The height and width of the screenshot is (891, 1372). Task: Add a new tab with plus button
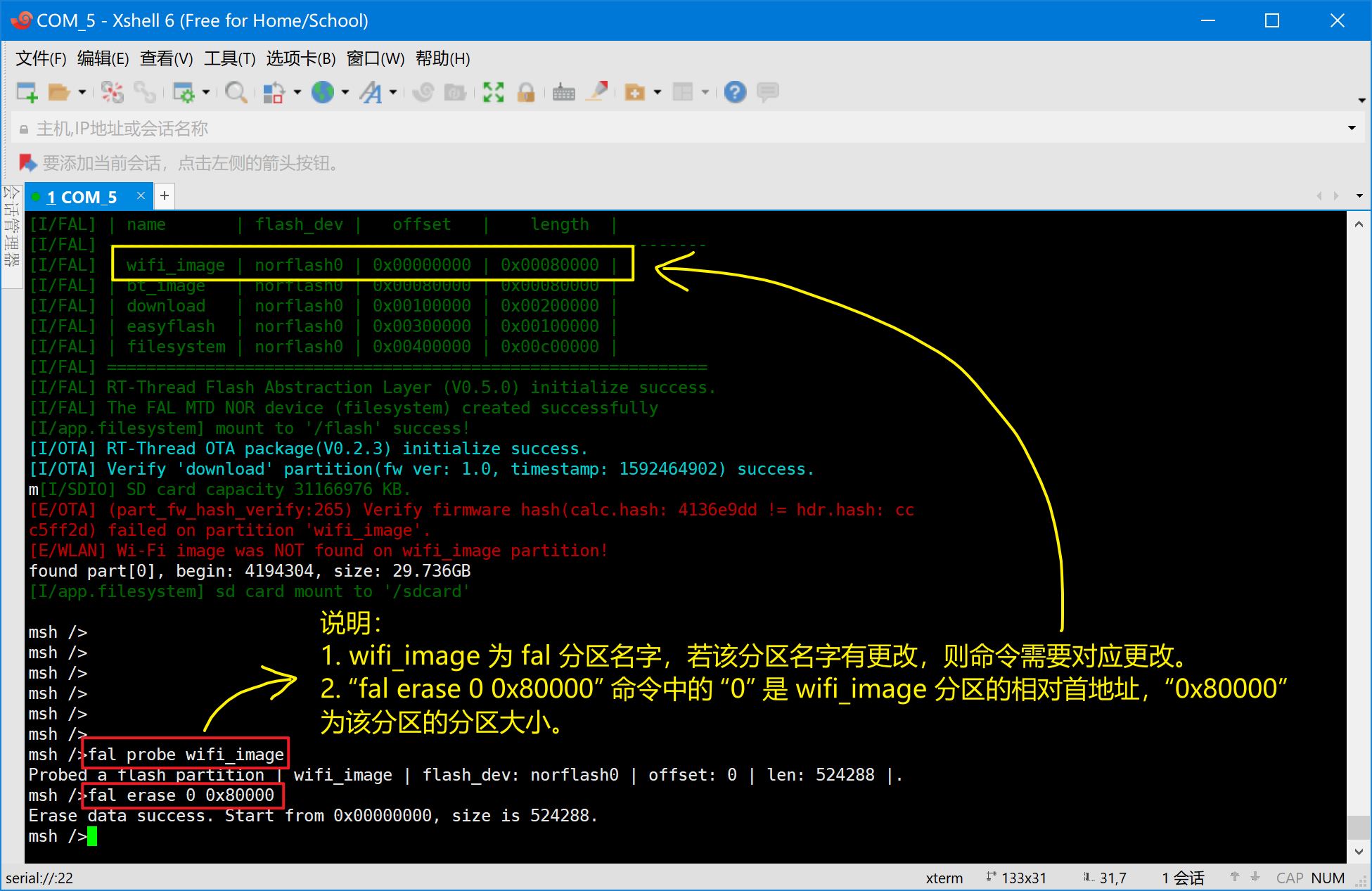(x=164, y=195)
